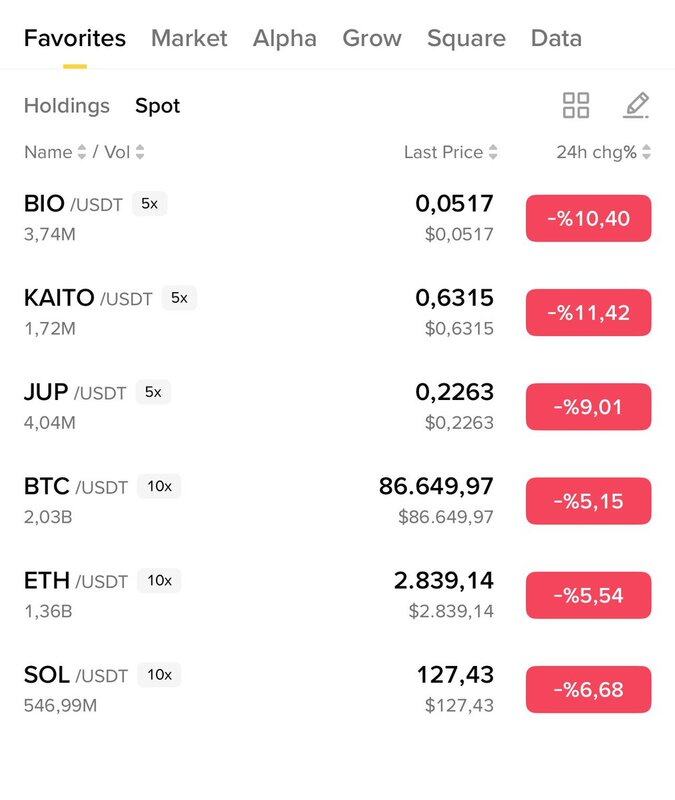The width and height of the screenshot is (675, 800).
Task: Click KAITO change badge -%11,42
Action: pyautogui.click(x=588, y=313)
